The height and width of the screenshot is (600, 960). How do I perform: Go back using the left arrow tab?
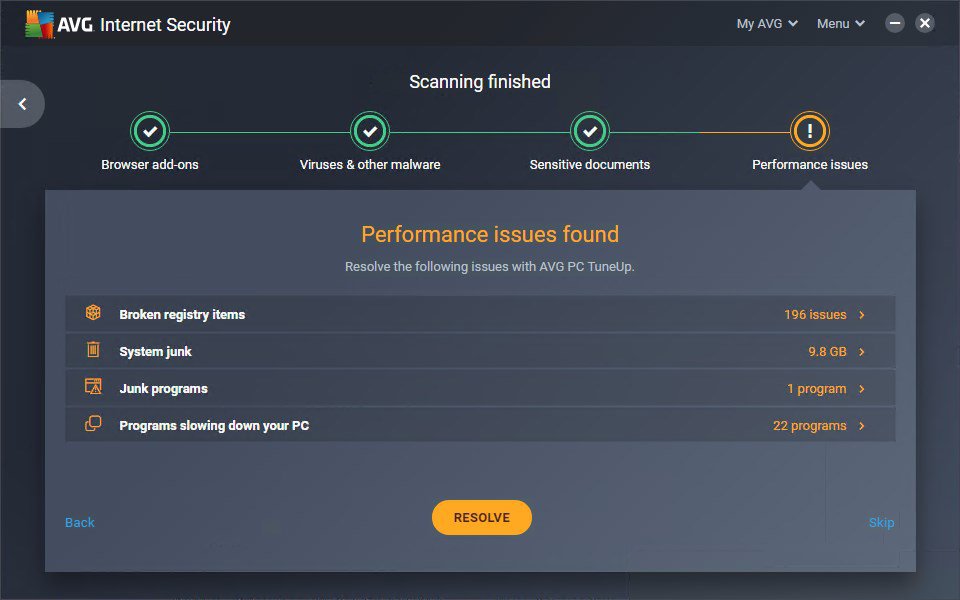click(22, 104)
